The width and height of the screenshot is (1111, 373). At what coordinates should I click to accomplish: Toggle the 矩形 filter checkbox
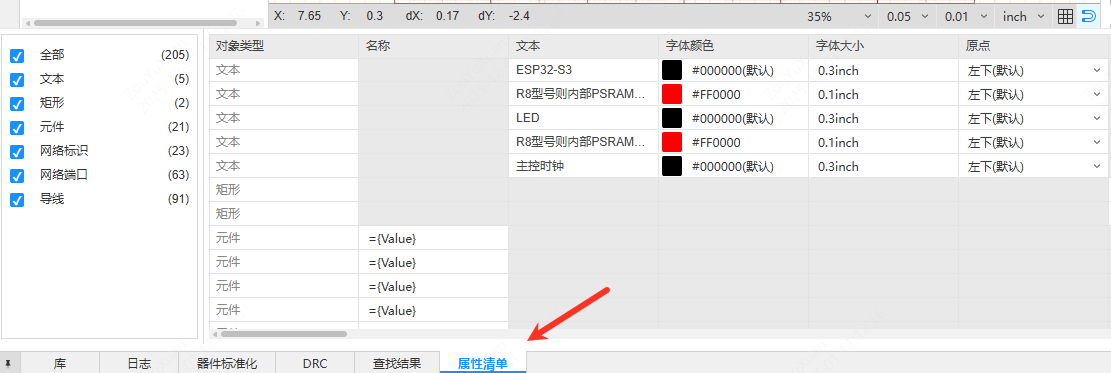18,104
